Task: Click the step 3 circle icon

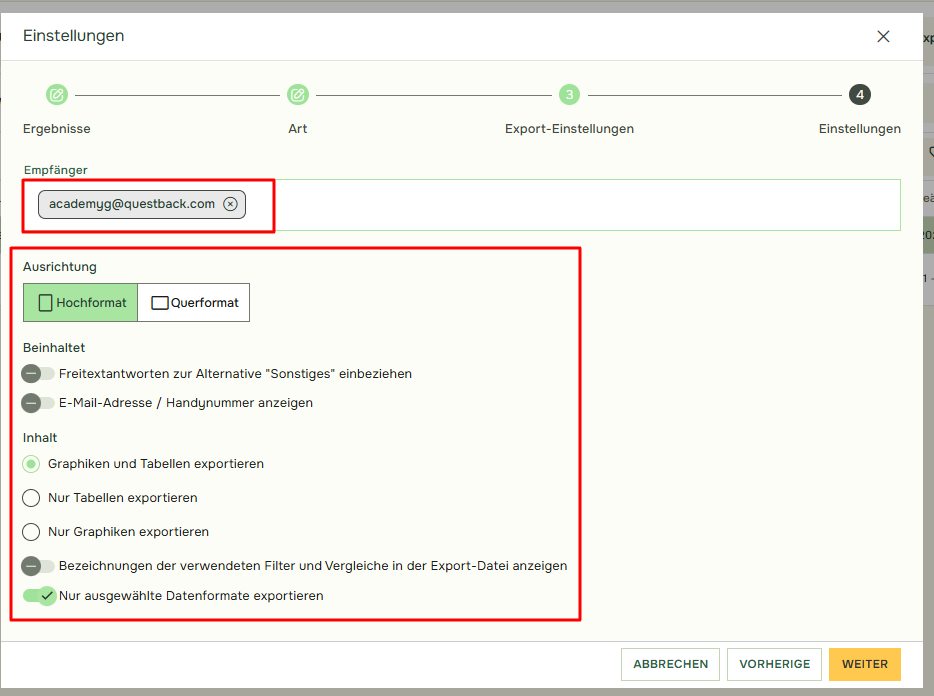Action: pos(569,95)
